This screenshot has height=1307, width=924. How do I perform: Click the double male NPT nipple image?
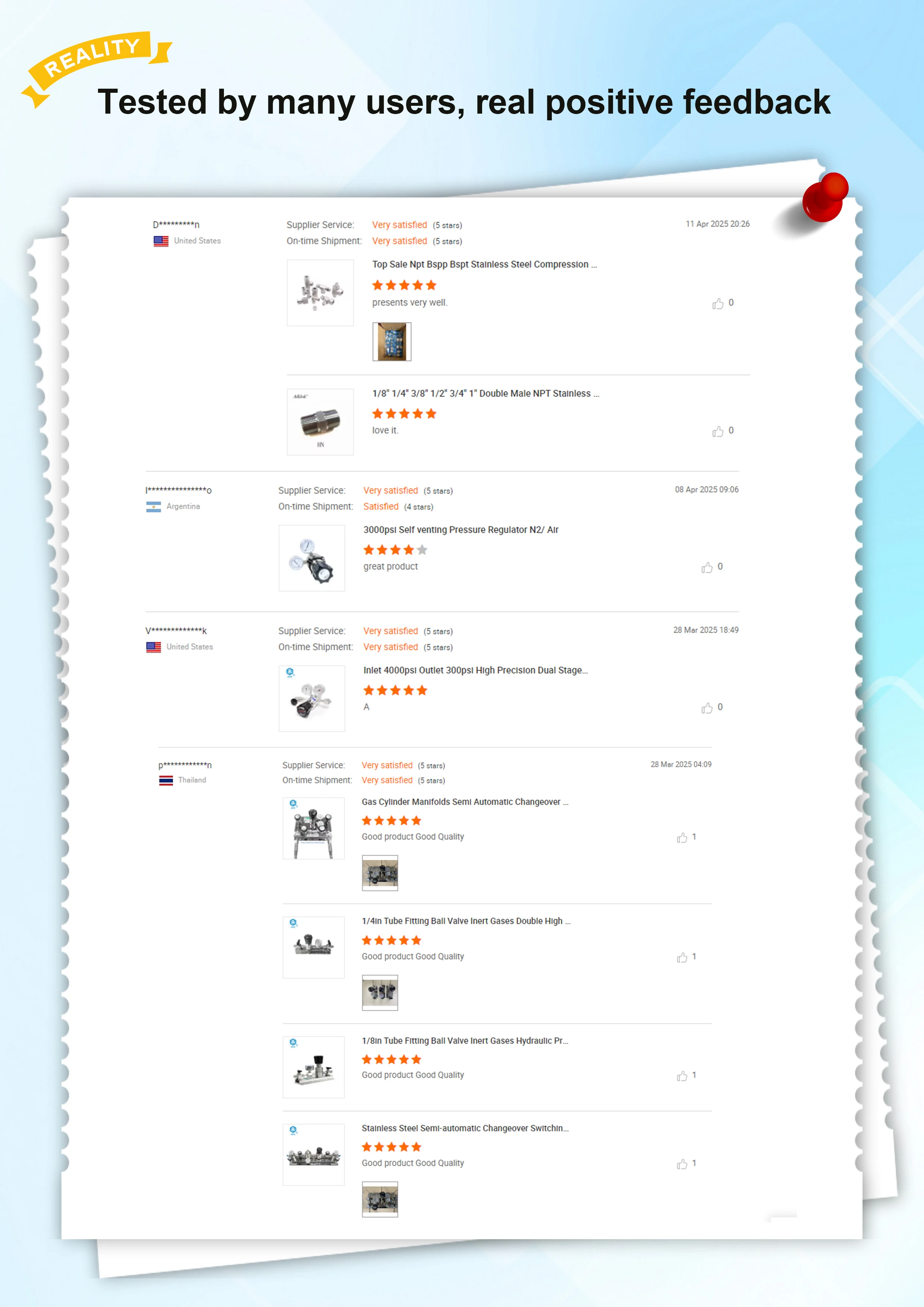click(x=320, y=422)
